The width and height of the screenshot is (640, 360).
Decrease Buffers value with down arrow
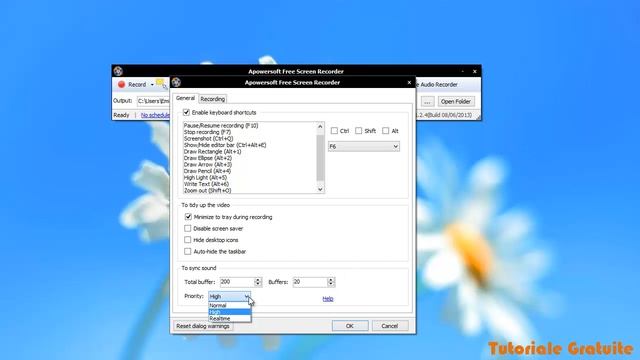click(331, 284)
